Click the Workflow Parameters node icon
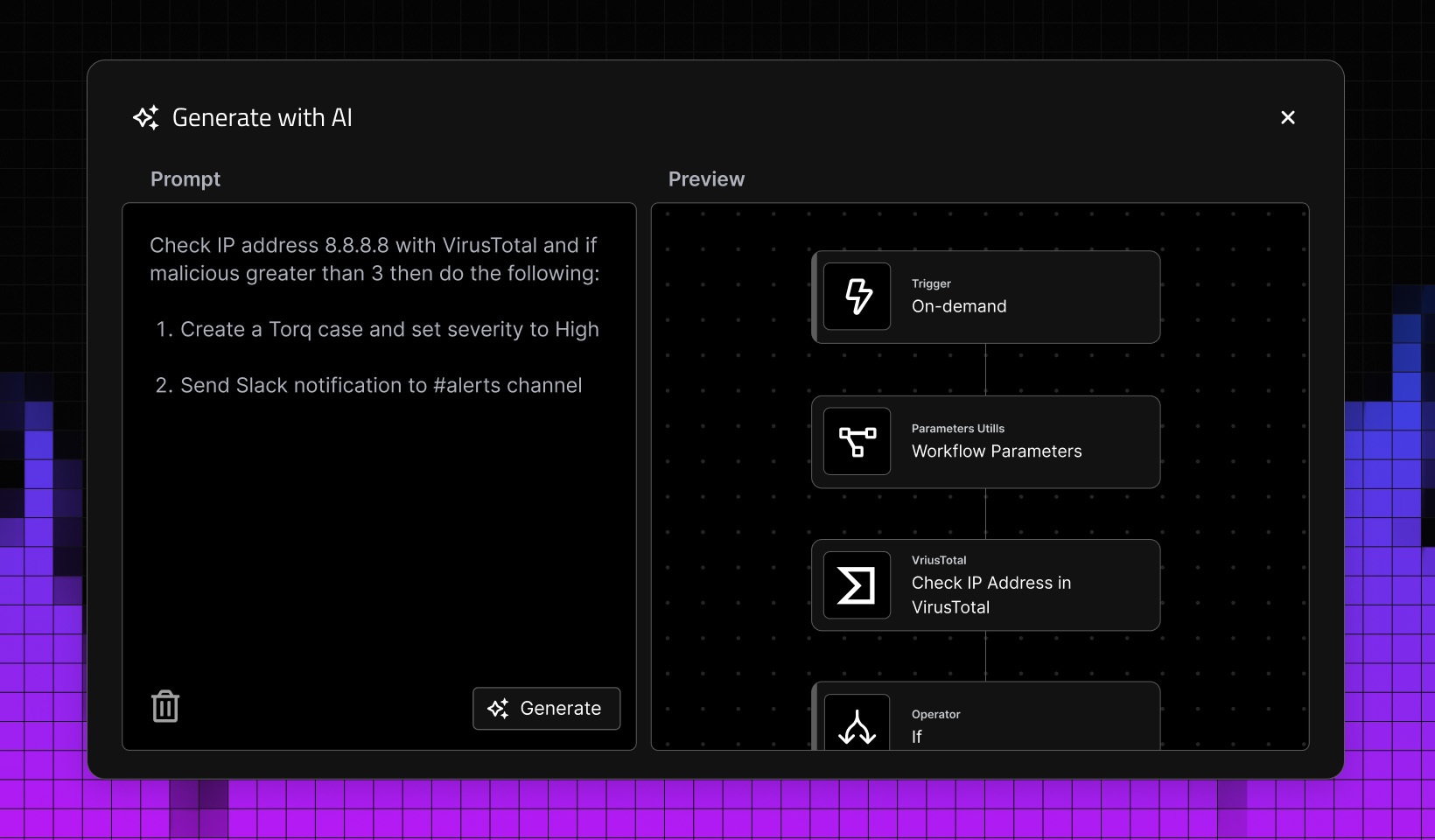1435x840 pixels. pyautogui.click(x=857, y=442)
